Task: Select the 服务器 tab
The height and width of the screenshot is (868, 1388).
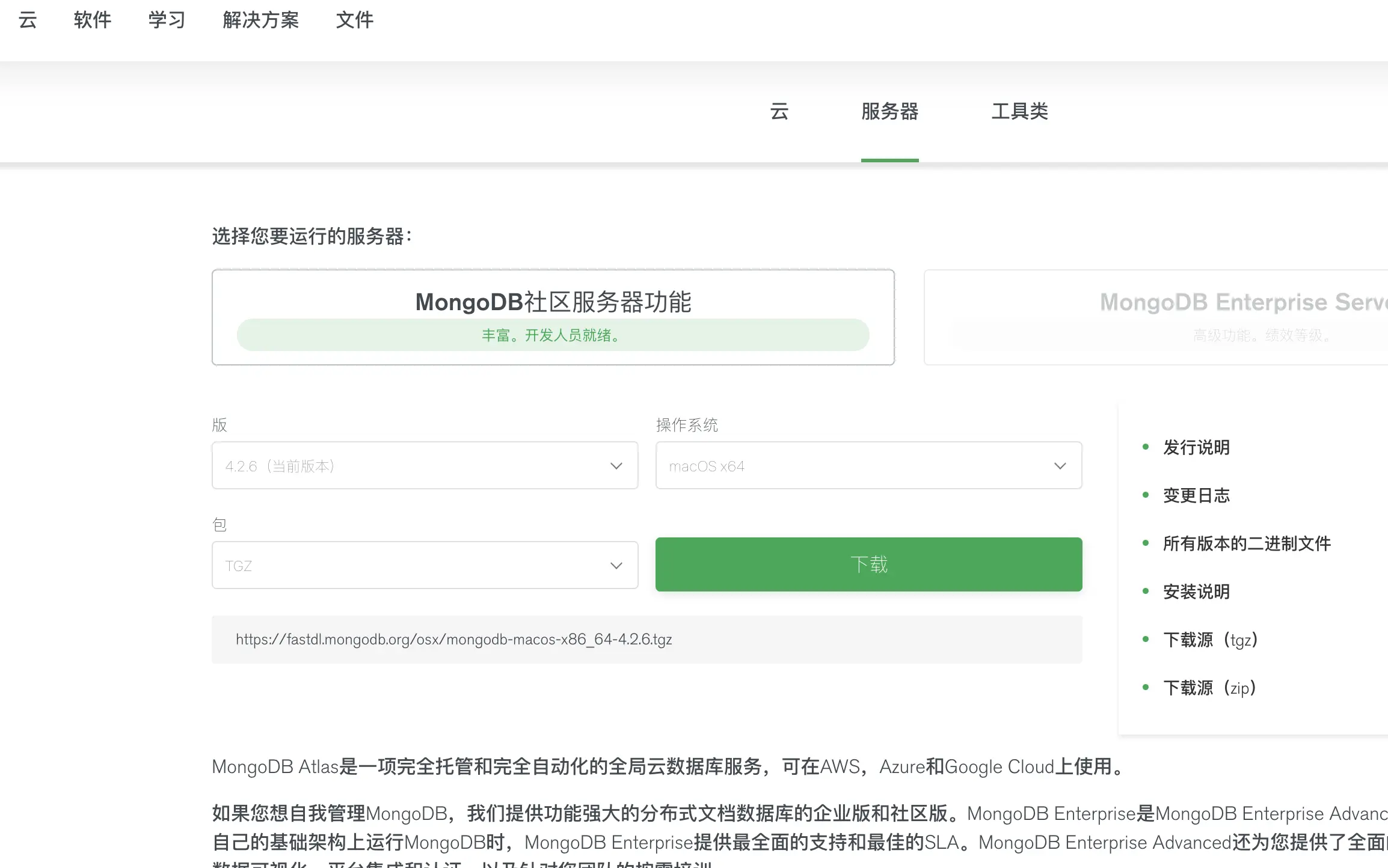Action: click(x=889, y=111)
